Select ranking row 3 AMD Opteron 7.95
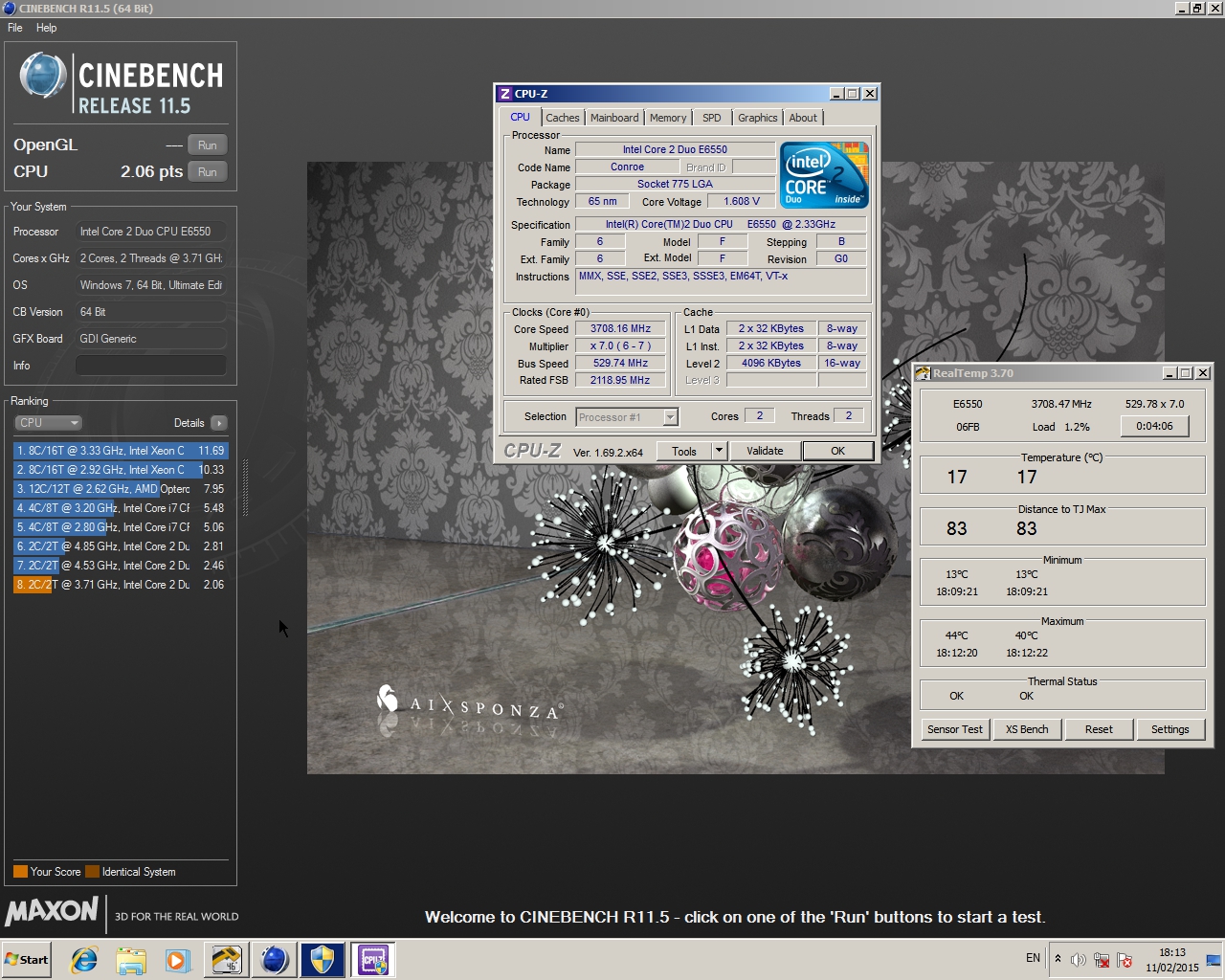Image resolution: width=1225 pixels, height=980 pixels. point(121,489)
